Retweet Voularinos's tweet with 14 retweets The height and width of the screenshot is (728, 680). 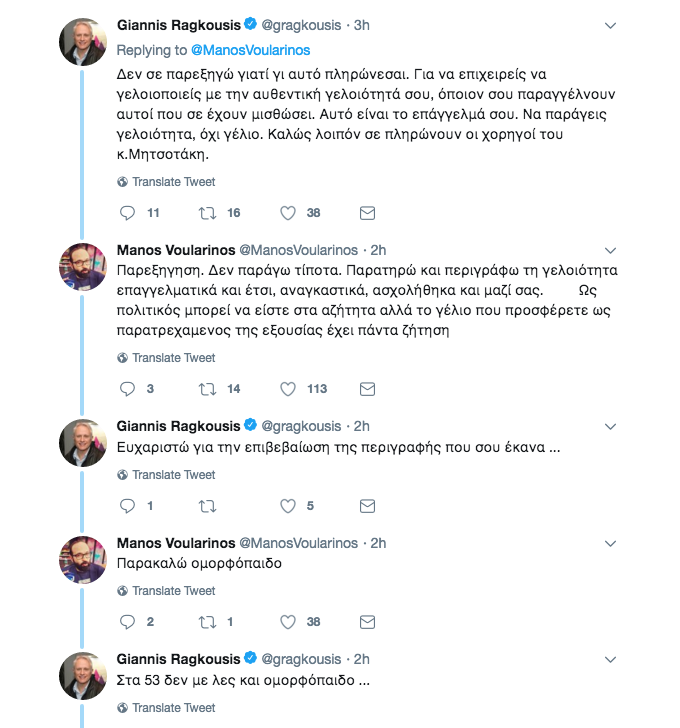tap(207, 389)
